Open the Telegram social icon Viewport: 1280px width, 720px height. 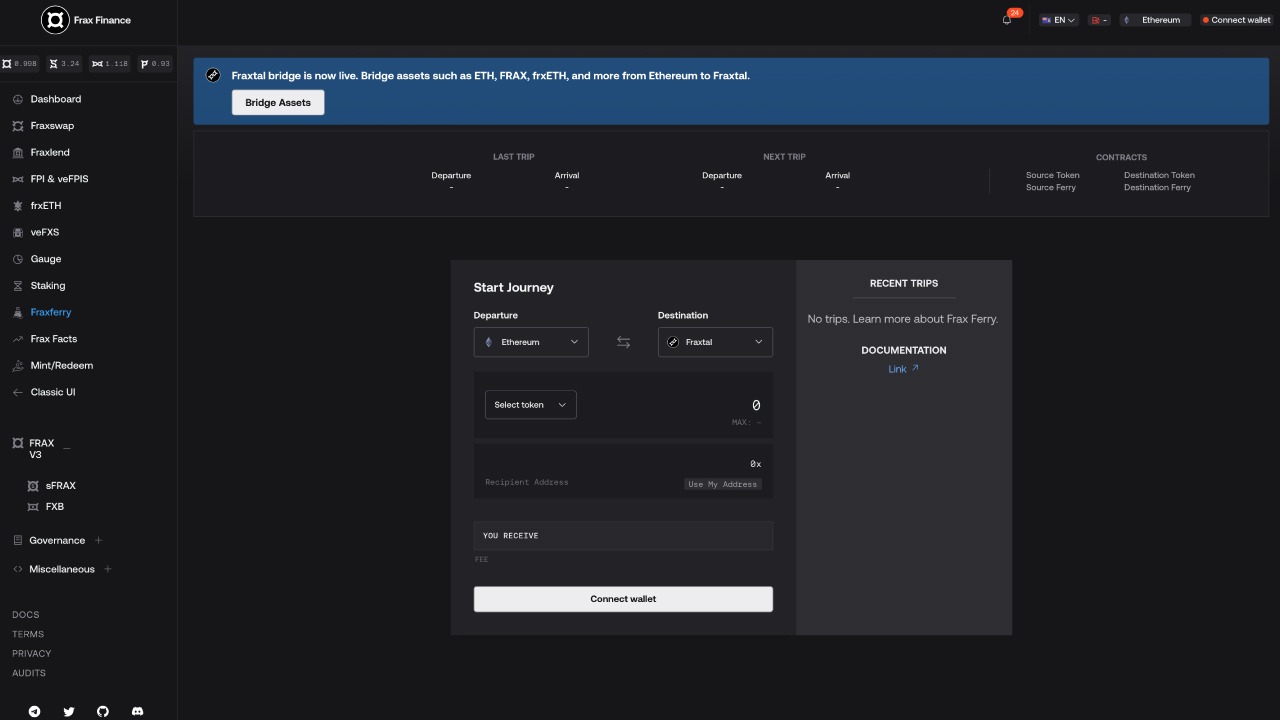(35, 712)
